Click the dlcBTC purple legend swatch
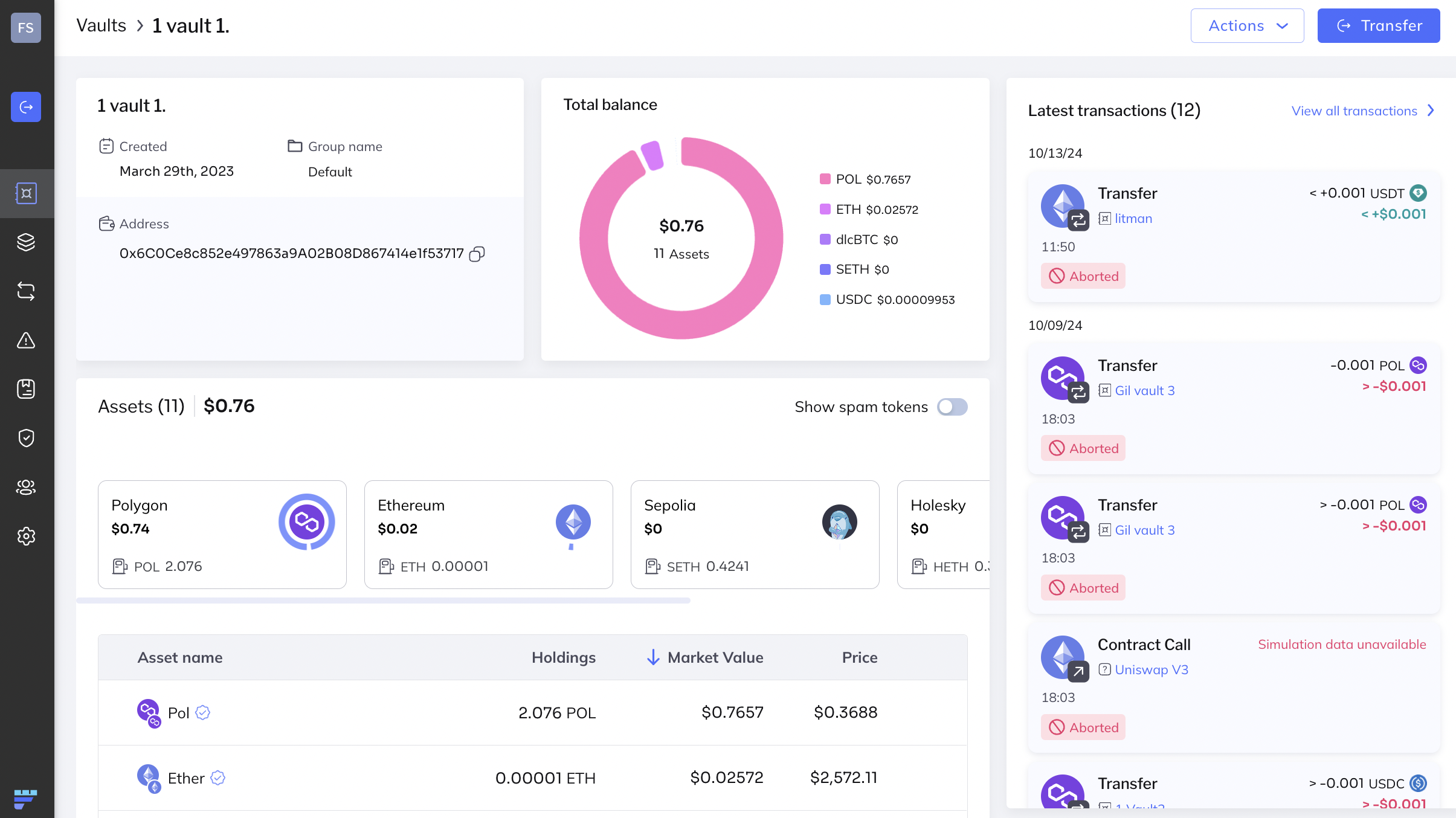Screen dimensions: 1456x818 (x=825, y=239)
